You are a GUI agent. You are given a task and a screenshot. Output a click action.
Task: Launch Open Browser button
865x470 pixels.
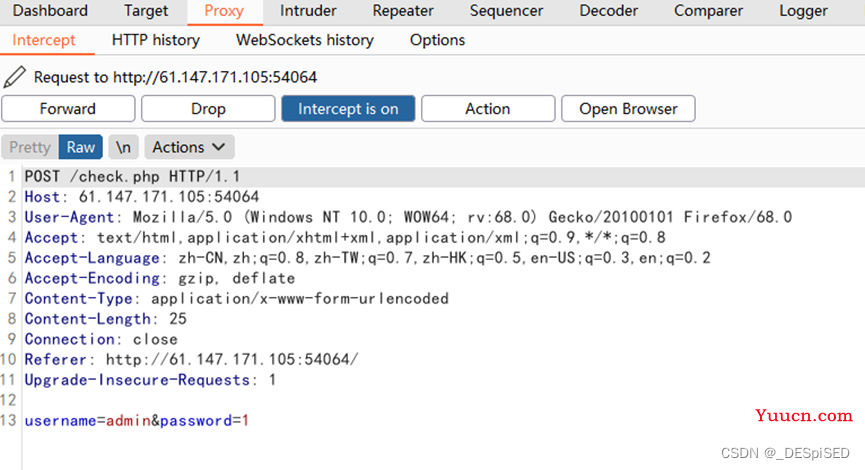click(x=628, y=109)
